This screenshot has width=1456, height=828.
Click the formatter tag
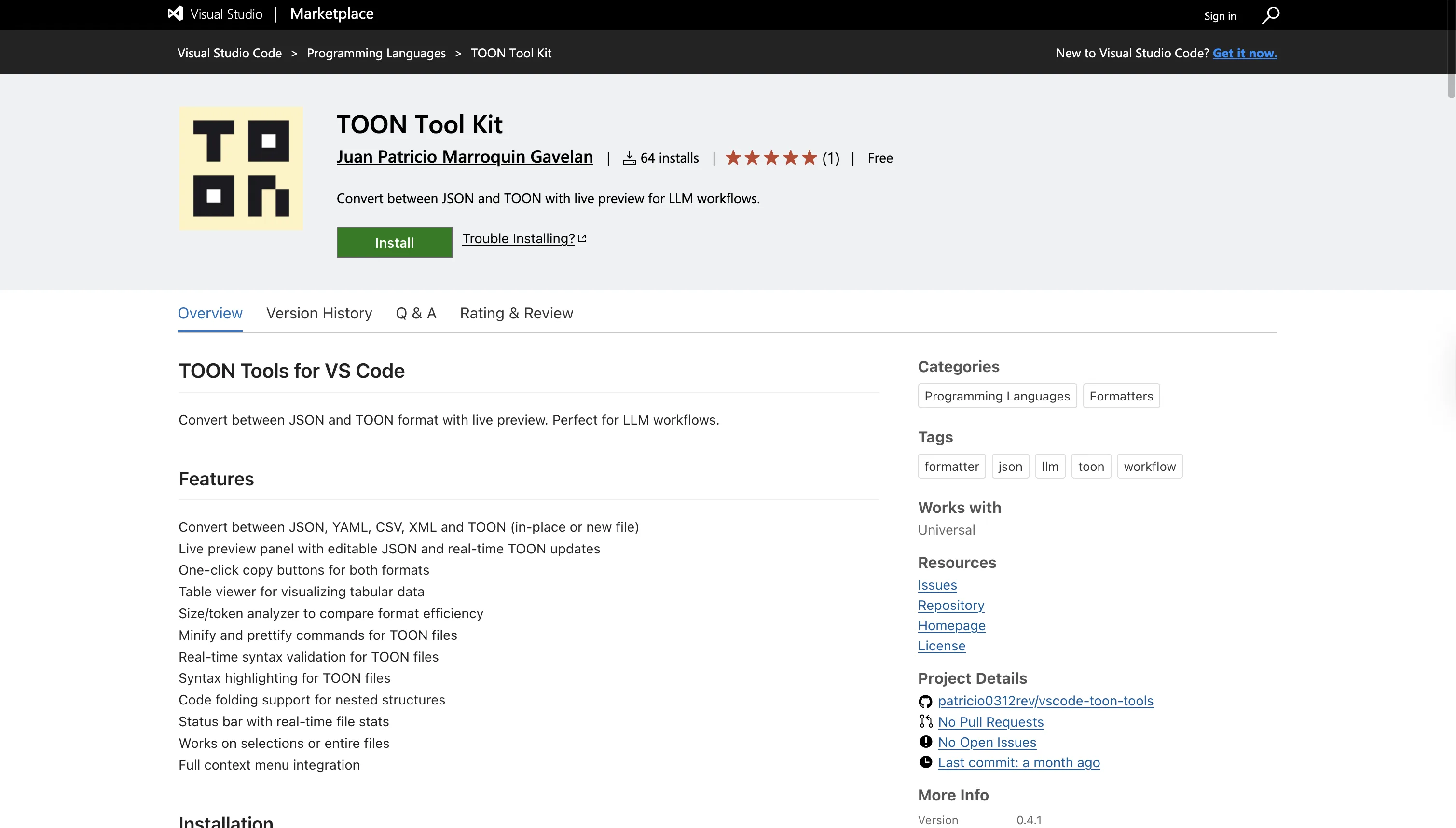click(952, 466)
